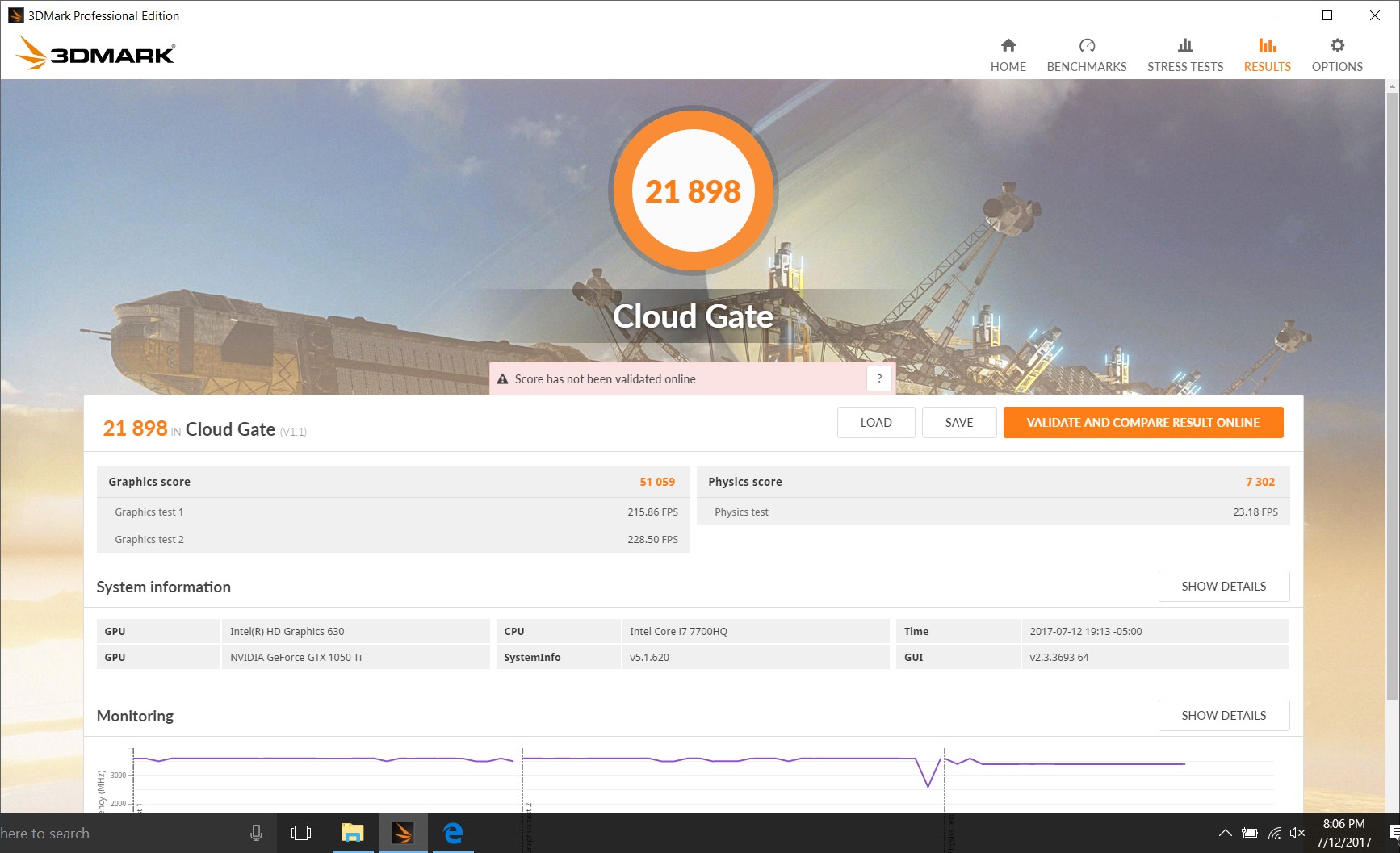This screenshot has width=1400, height=853.
Task: Show hidden system tray icons
Action: click(1225, 833)
